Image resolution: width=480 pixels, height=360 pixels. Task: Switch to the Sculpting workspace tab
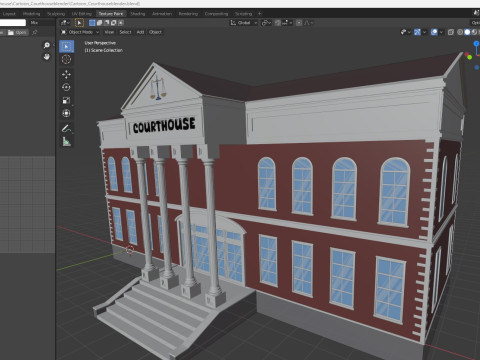point(56,14)
